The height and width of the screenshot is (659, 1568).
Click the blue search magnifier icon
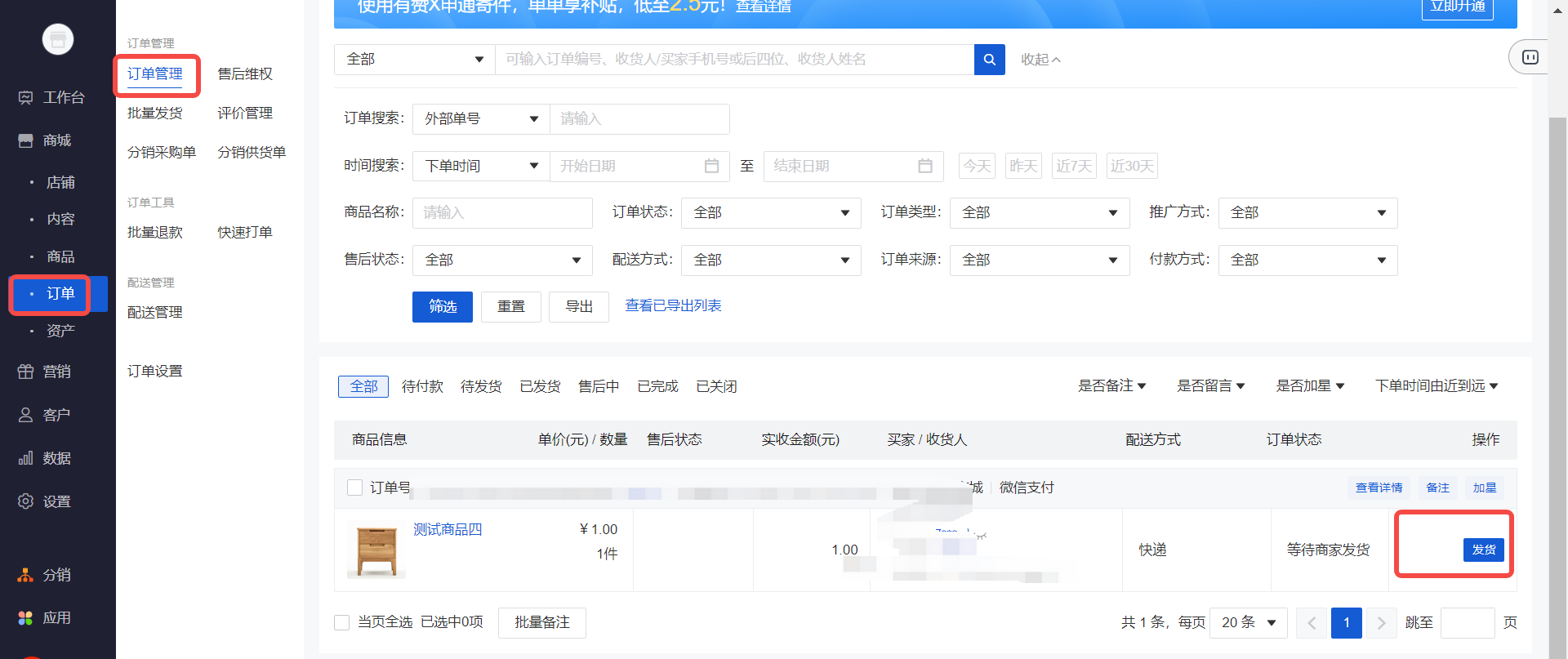pyautogui.click(x=989, y=60)
